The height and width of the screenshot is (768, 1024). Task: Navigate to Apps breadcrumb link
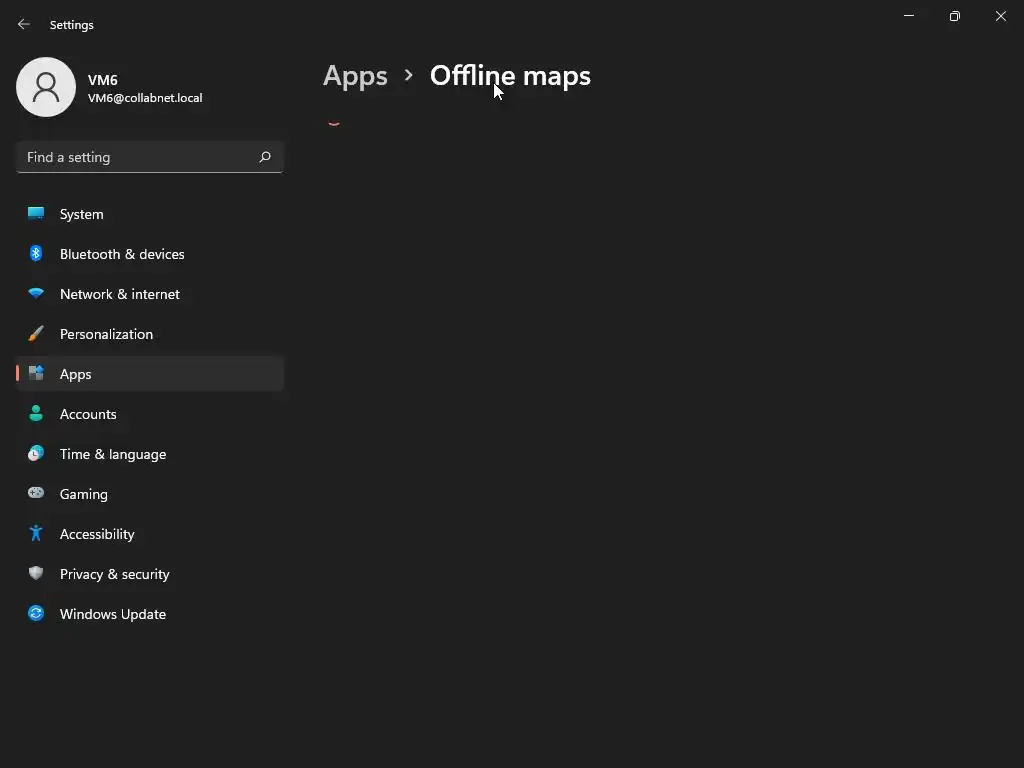355,76
